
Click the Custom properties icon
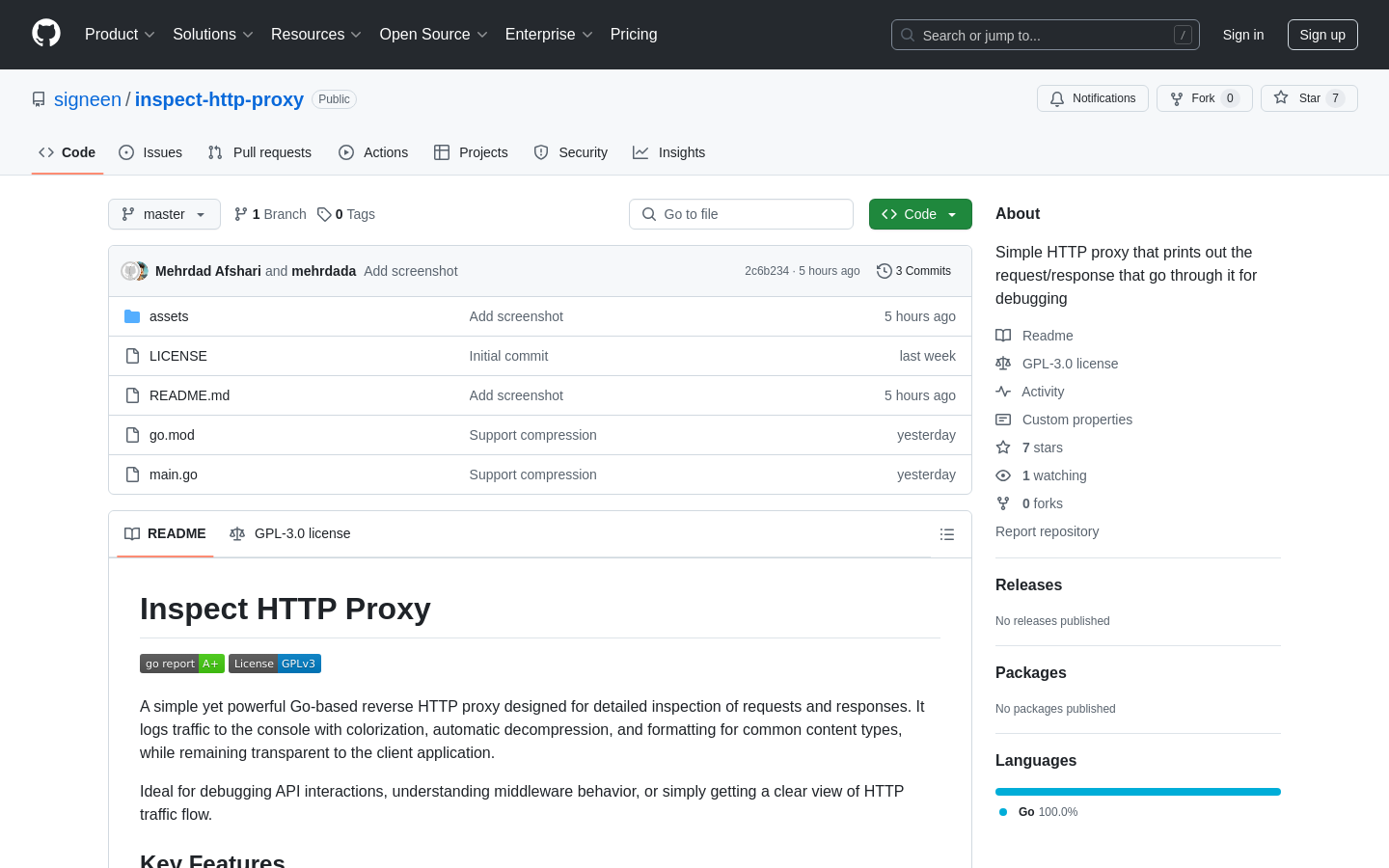(x=1003, y=420)
